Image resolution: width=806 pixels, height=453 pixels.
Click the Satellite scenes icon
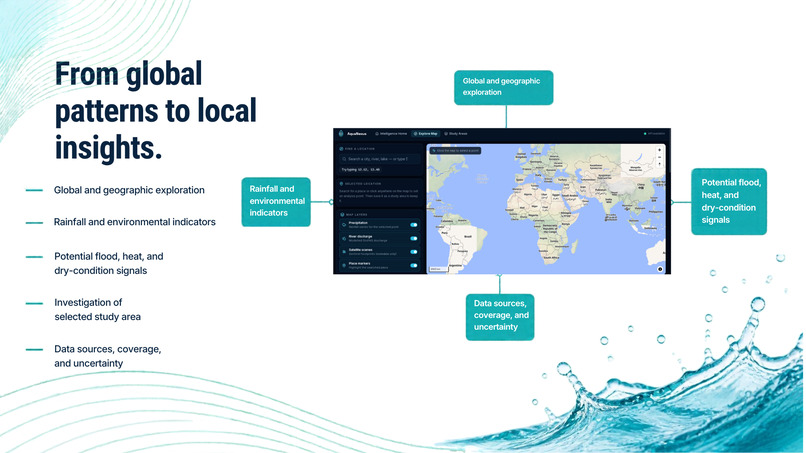(x=344, y=251)
